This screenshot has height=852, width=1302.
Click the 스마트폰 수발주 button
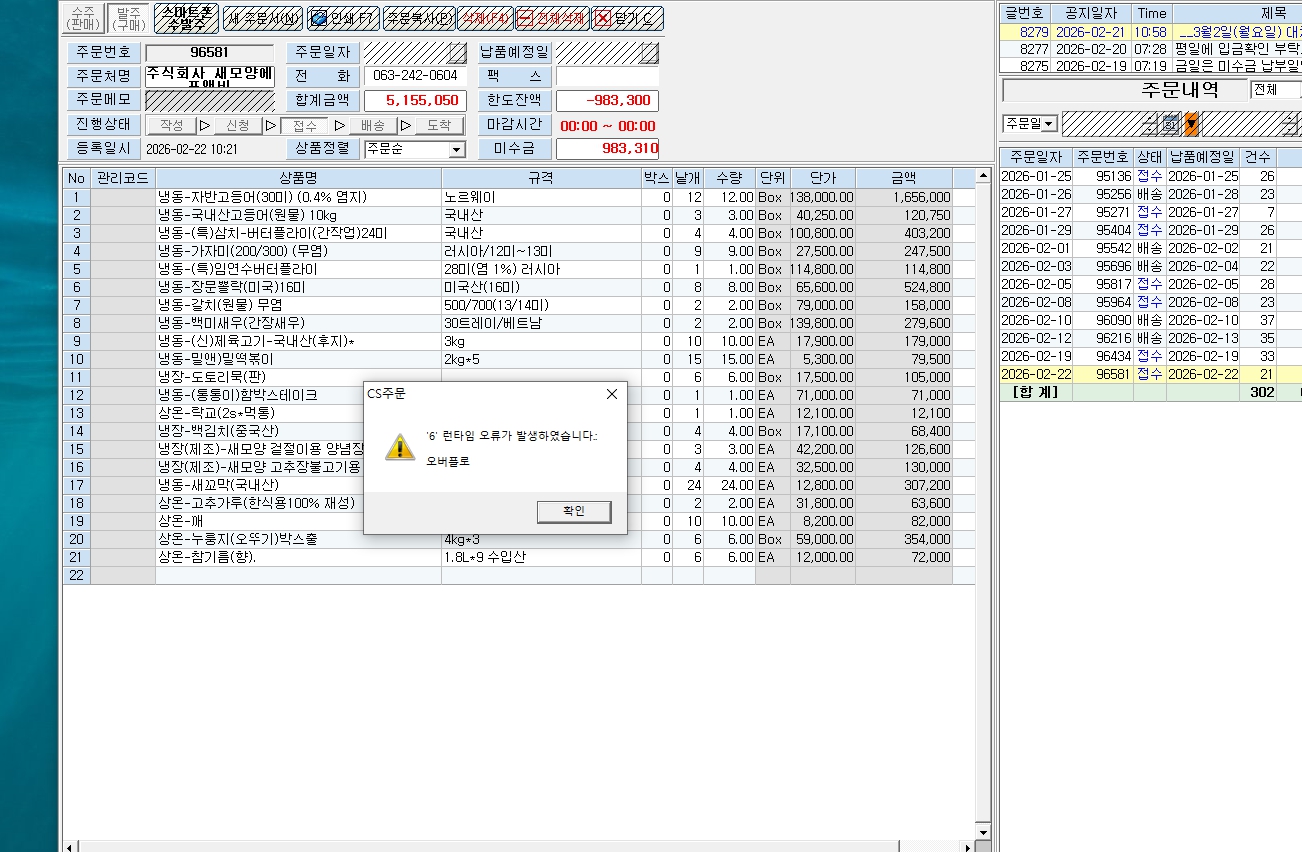(186, 17)
